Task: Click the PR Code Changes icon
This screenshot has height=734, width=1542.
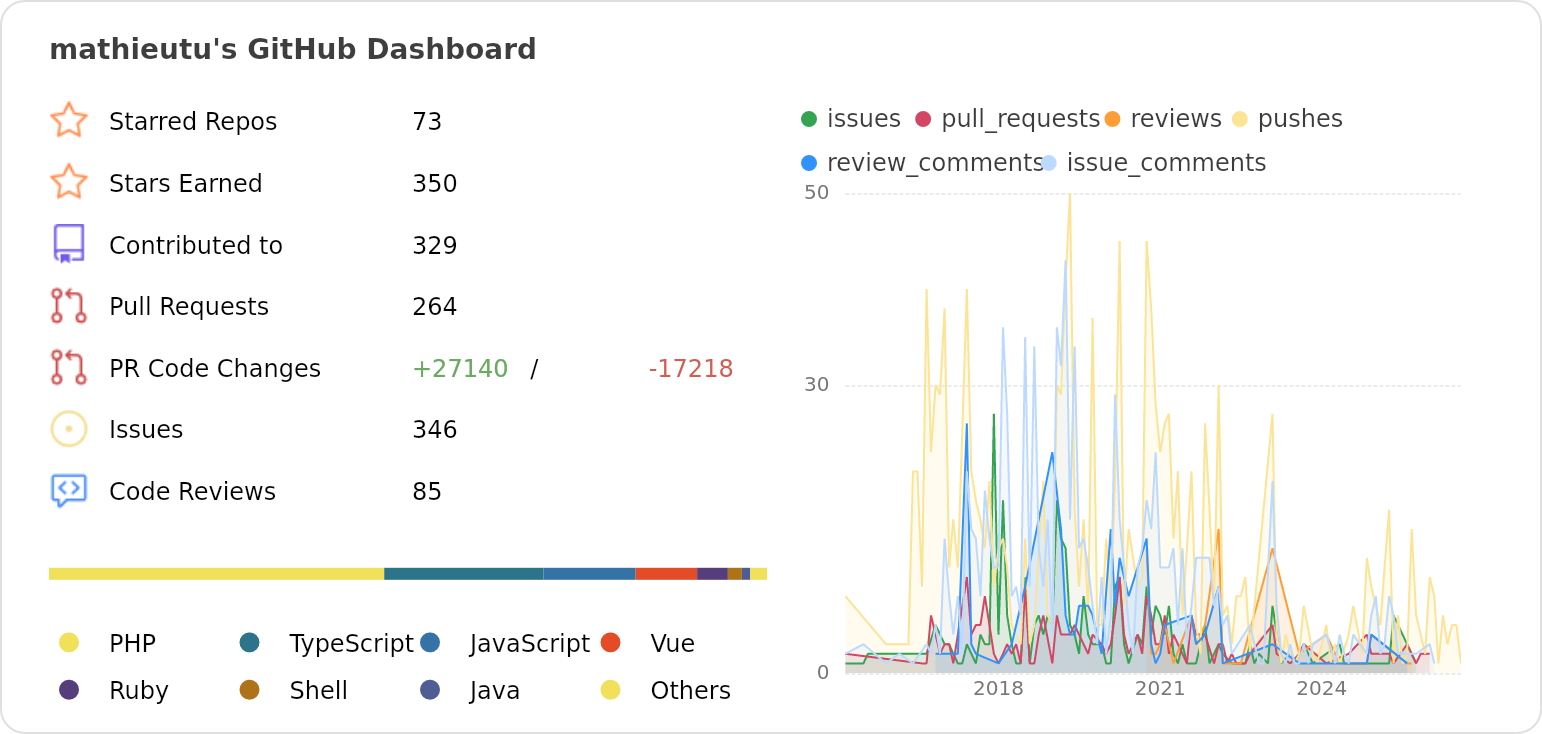Action: click(x=68, y=368)
